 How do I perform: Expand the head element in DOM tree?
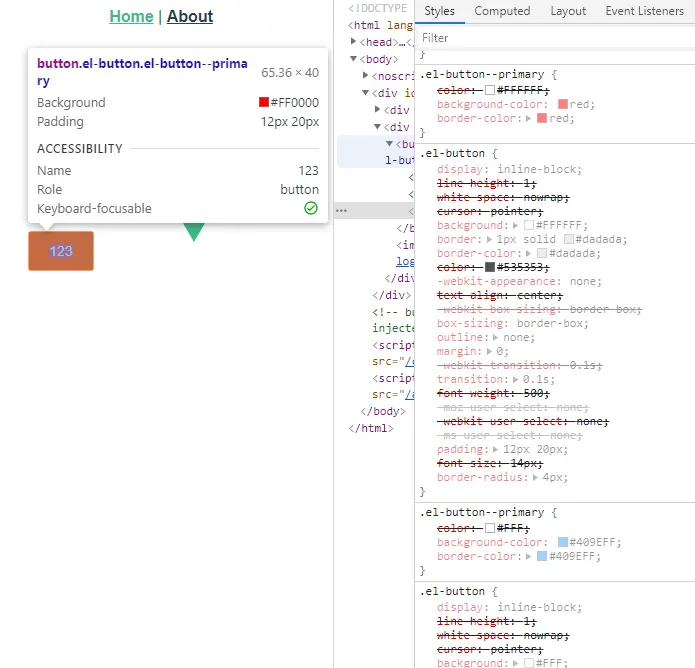[353, 42]
